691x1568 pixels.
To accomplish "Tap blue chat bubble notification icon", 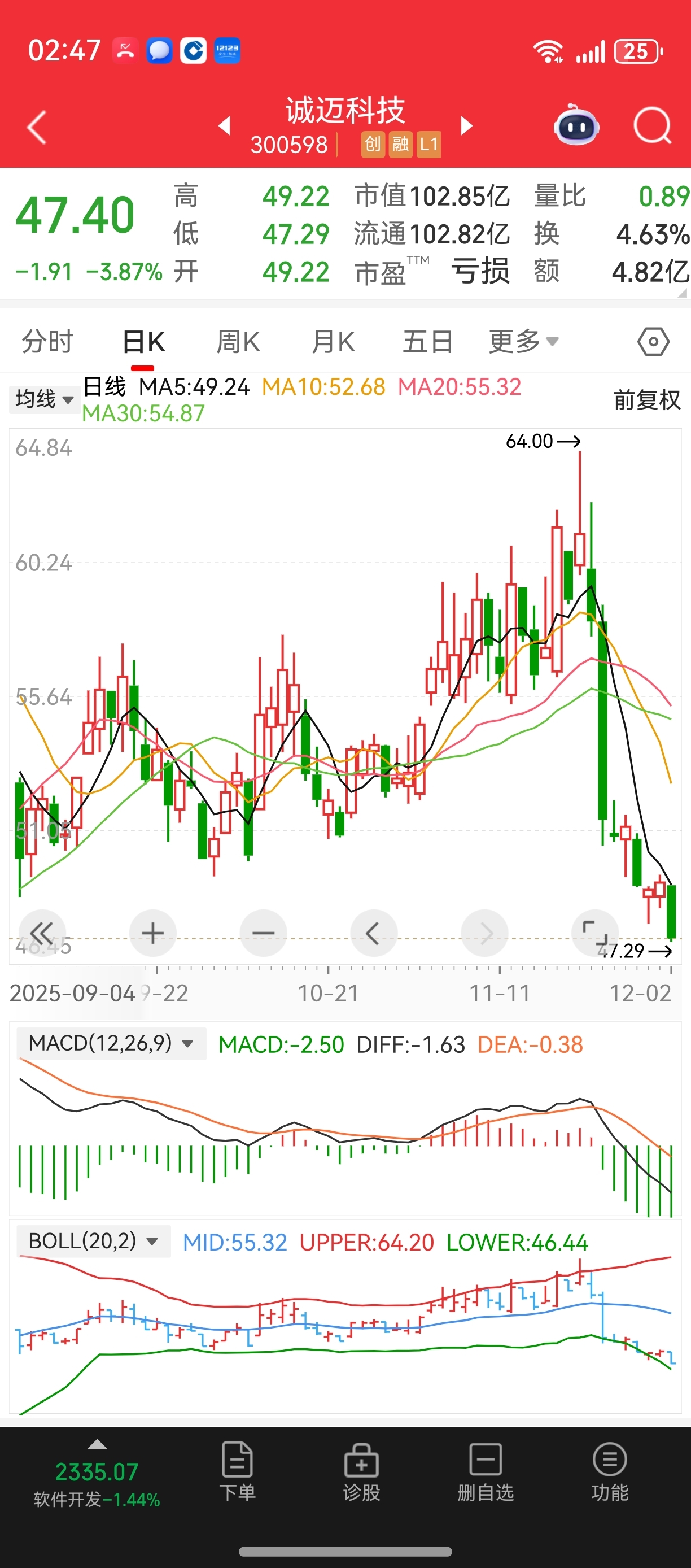I will pyautogui.click(x=159, y=50).
